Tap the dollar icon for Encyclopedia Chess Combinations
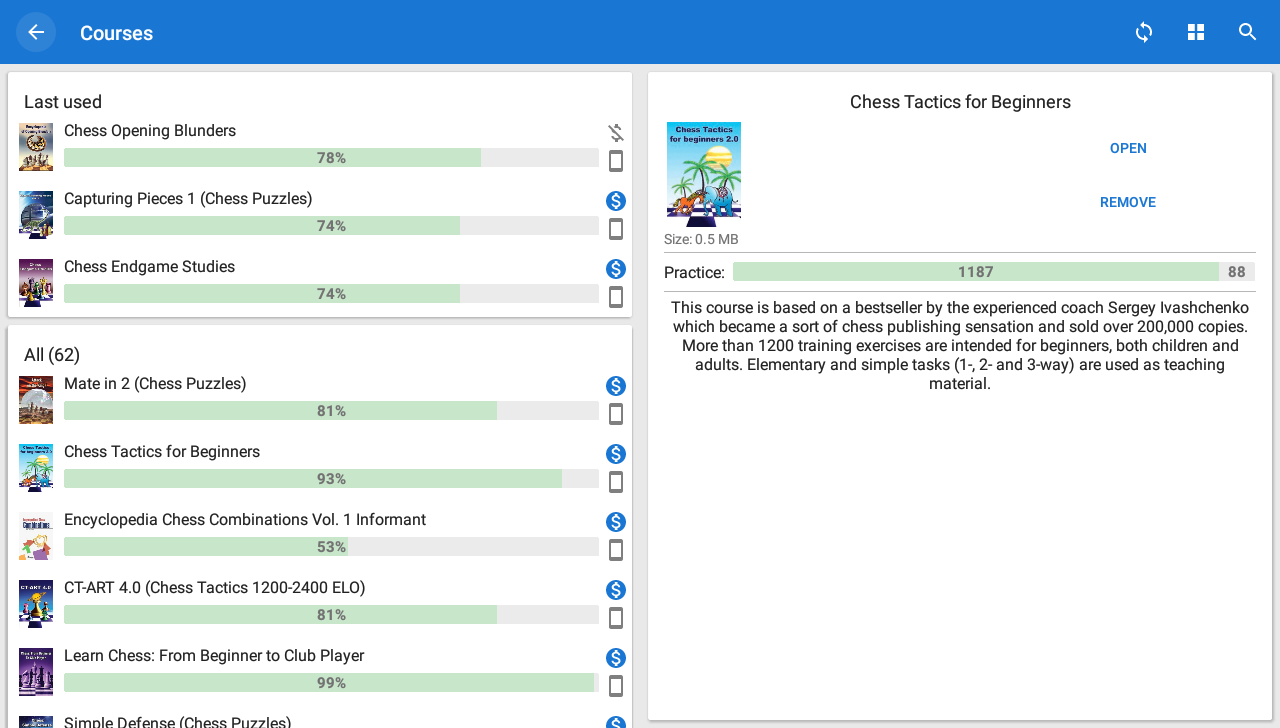The height and width of the screenshot is (728, 1280). [616, 522]
